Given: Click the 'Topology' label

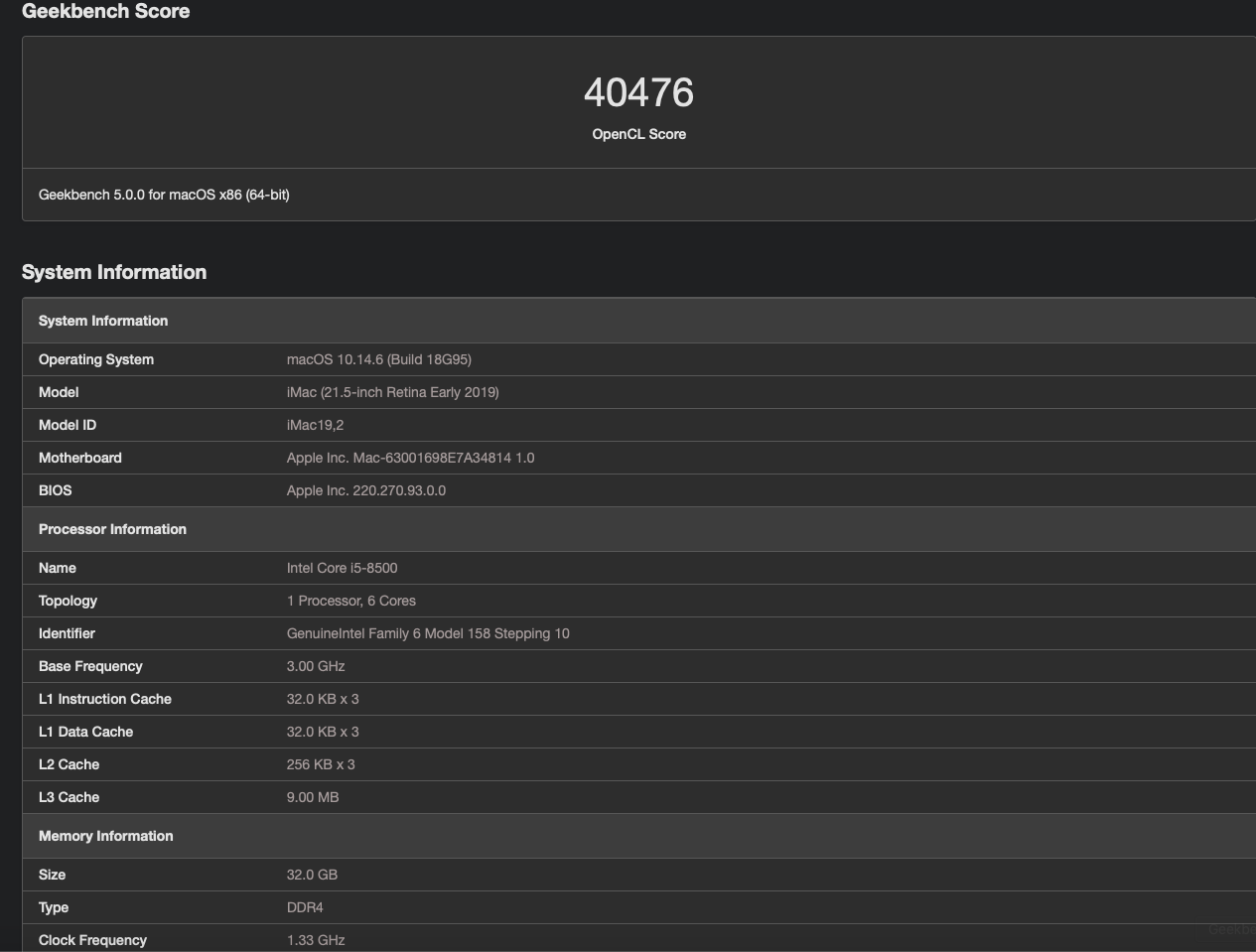Looking at the screenshot, I should tap(68, 601).
